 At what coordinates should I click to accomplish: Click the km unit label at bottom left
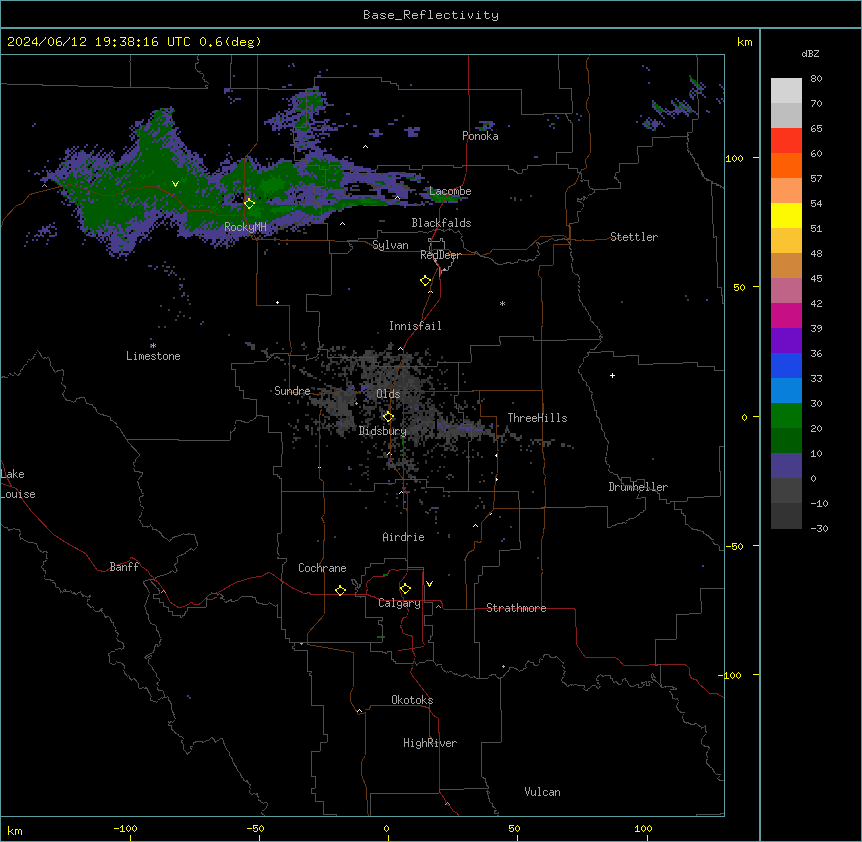pyautogui.click(x=15, y=830)
